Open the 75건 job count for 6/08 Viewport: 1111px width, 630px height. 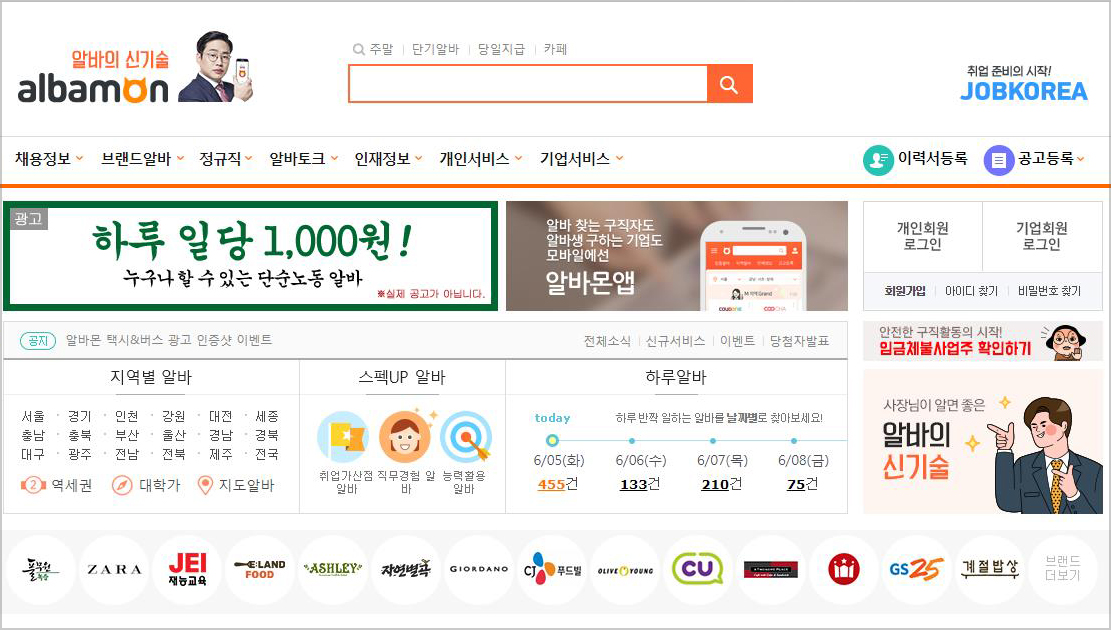(x=802, y=484)
